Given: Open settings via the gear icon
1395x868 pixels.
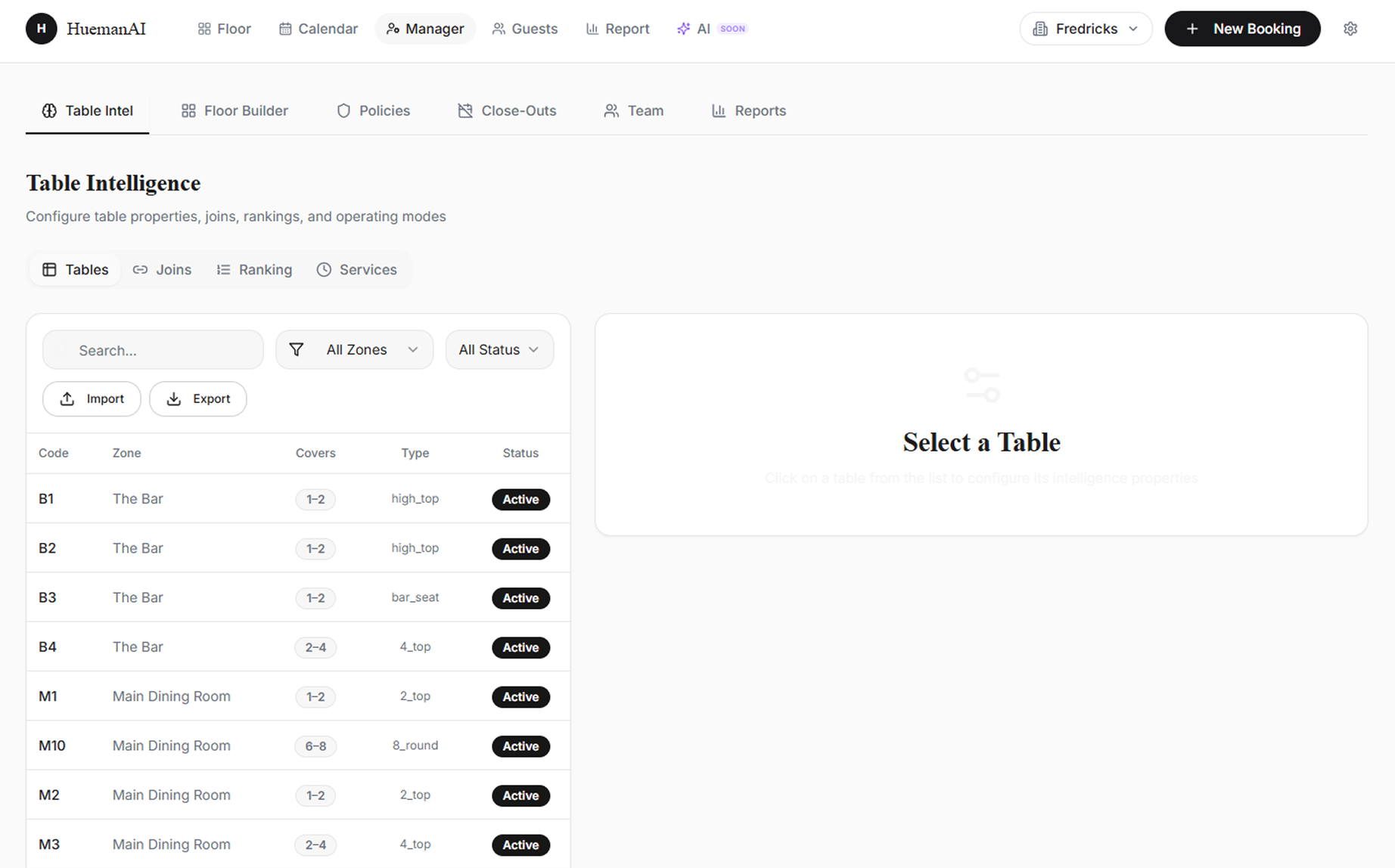Looking at the screenshot, I should [x=1350, y=28].
